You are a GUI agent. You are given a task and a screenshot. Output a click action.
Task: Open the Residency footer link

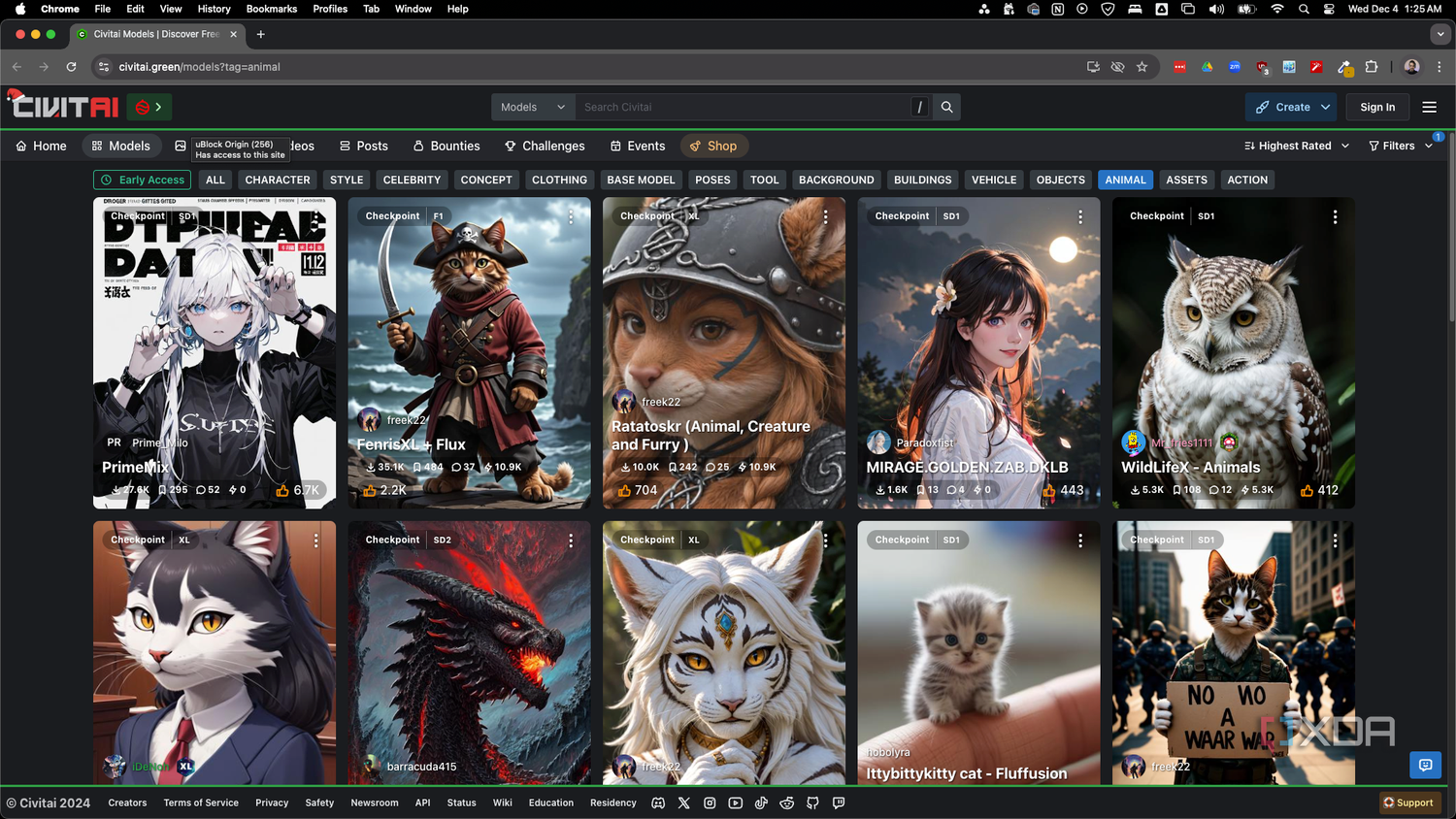pyautogui.click(x=613, y=803)
